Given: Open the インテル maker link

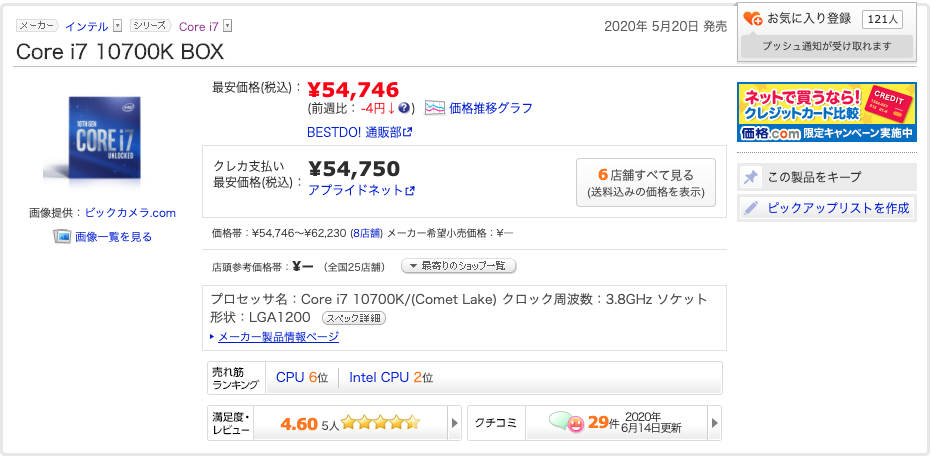Looking at the screenshot, I should coord(86,26).
